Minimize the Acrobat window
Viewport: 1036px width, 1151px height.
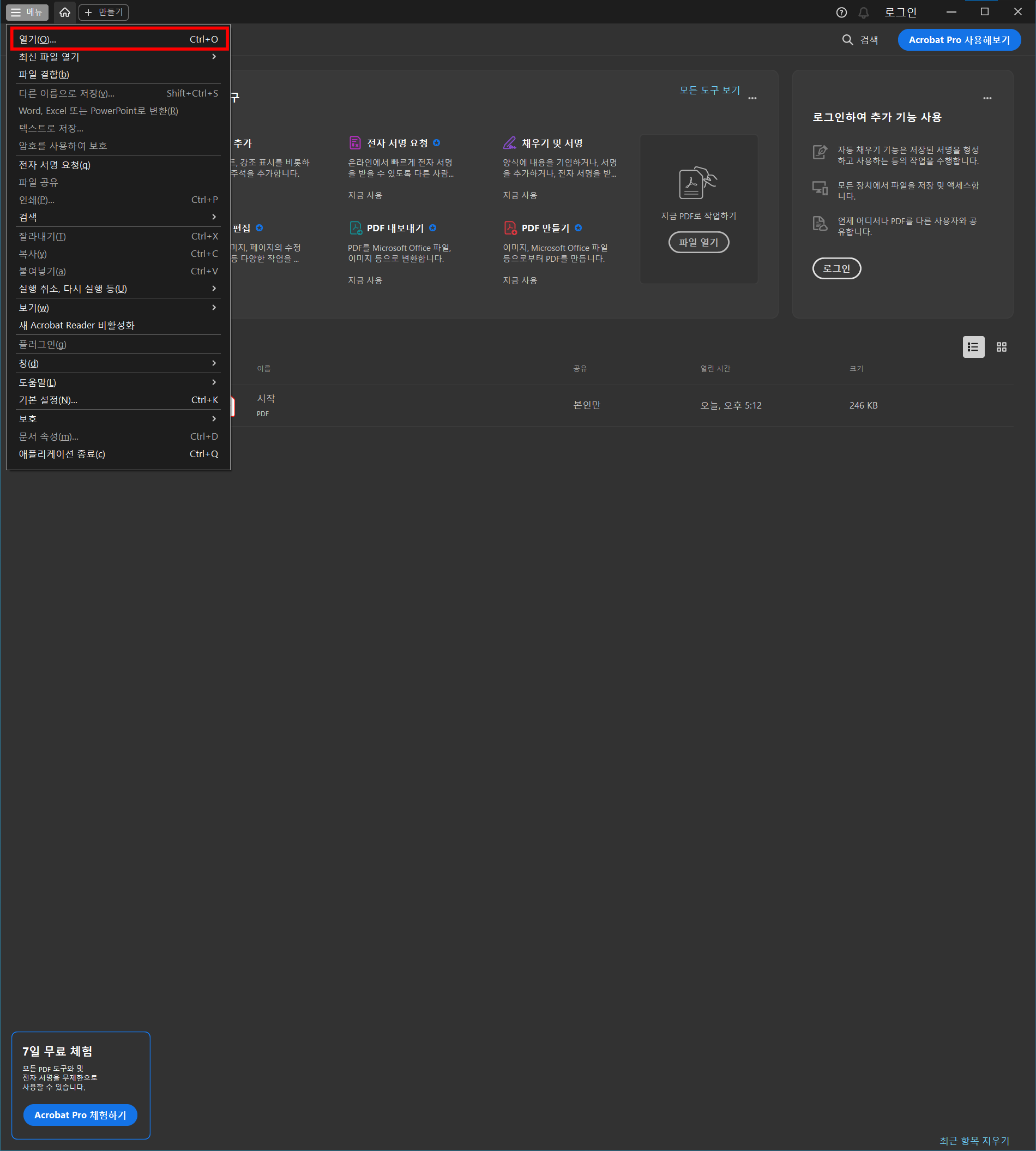tap(951, 12)
